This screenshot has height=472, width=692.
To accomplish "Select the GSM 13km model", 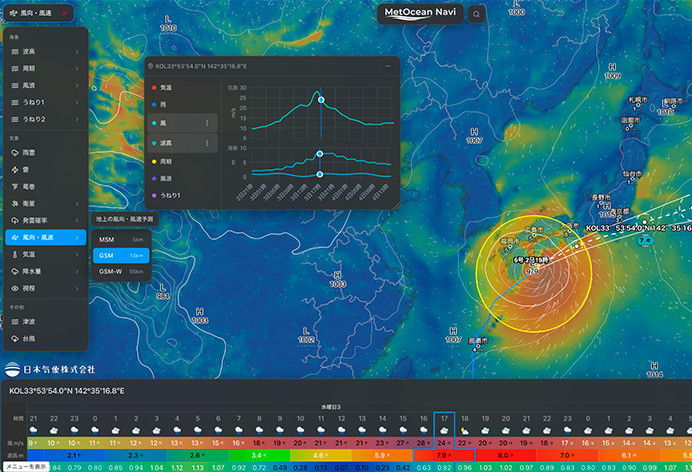I will tap(121, 255).
